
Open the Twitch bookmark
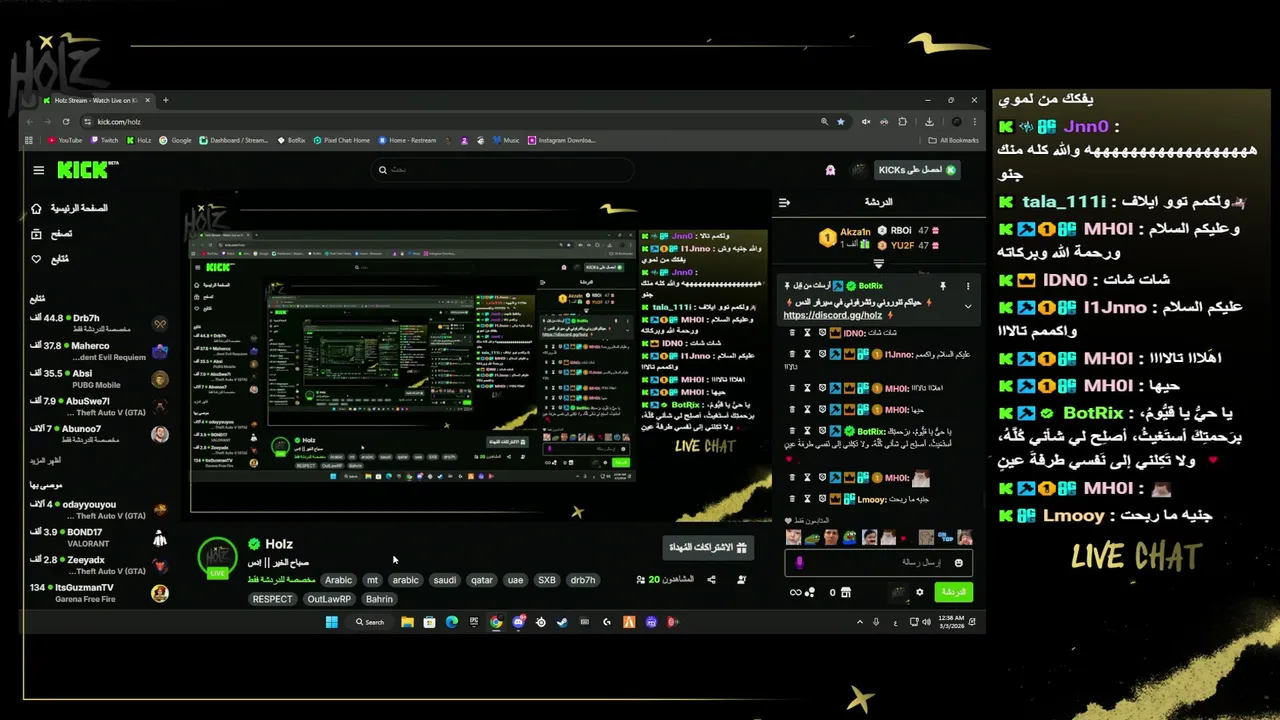[x=104, y=140]
